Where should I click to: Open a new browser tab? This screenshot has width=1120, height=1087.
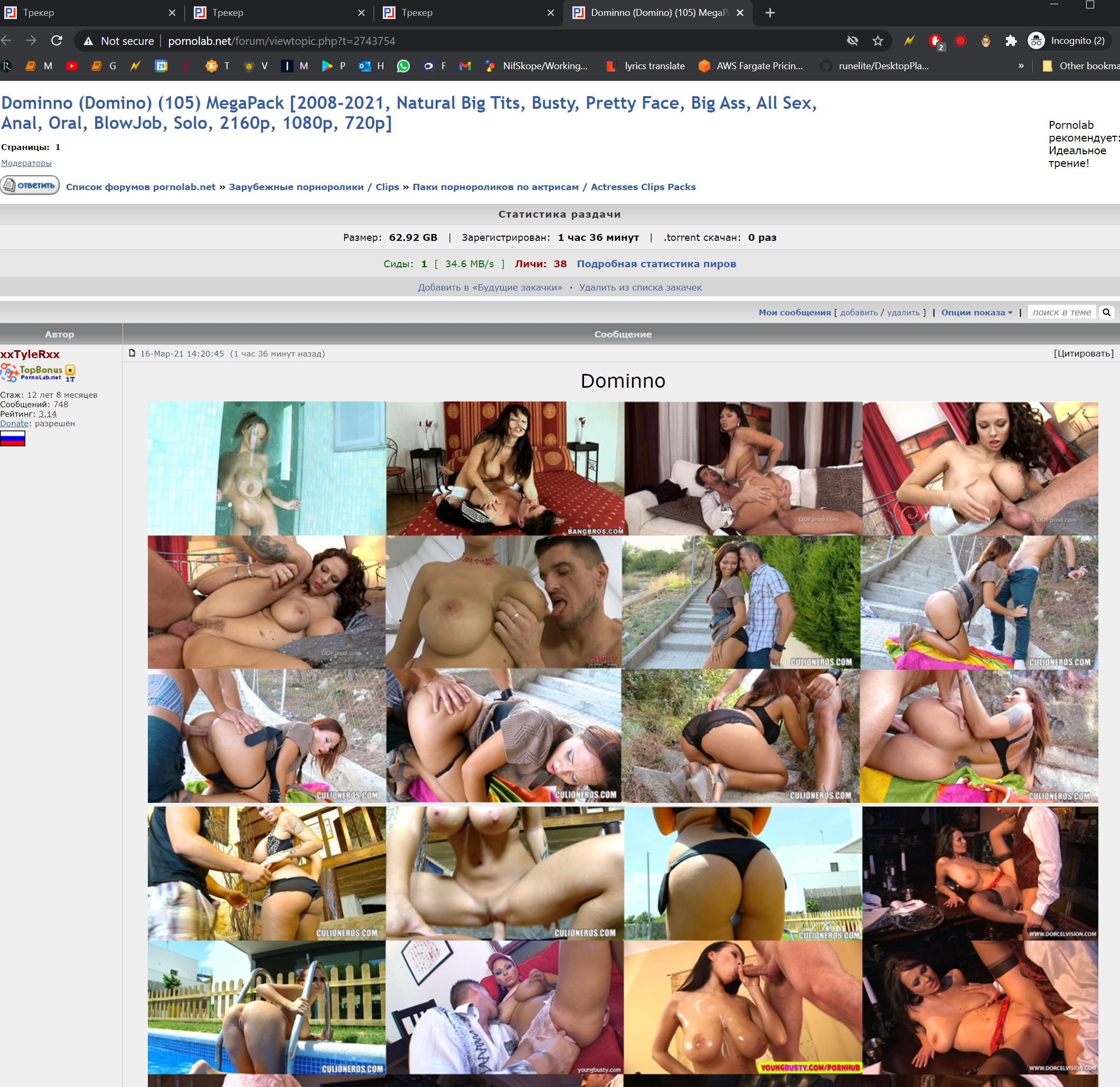(770, 13)
